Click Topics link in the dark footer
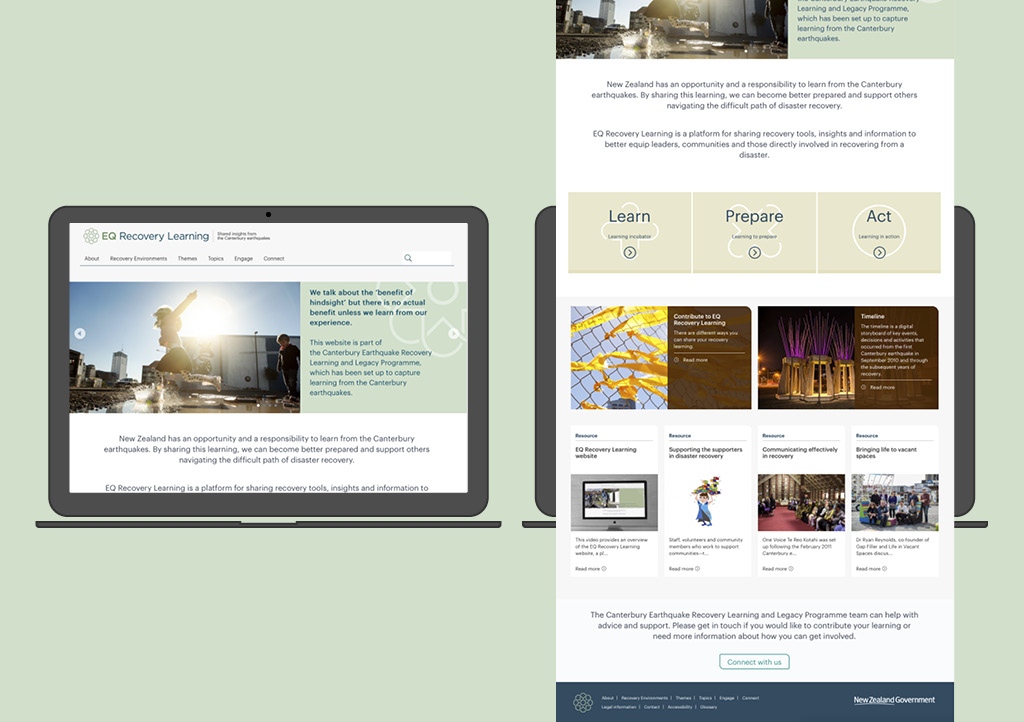This screenshot has height=722, width=1024. pos(705,698)
